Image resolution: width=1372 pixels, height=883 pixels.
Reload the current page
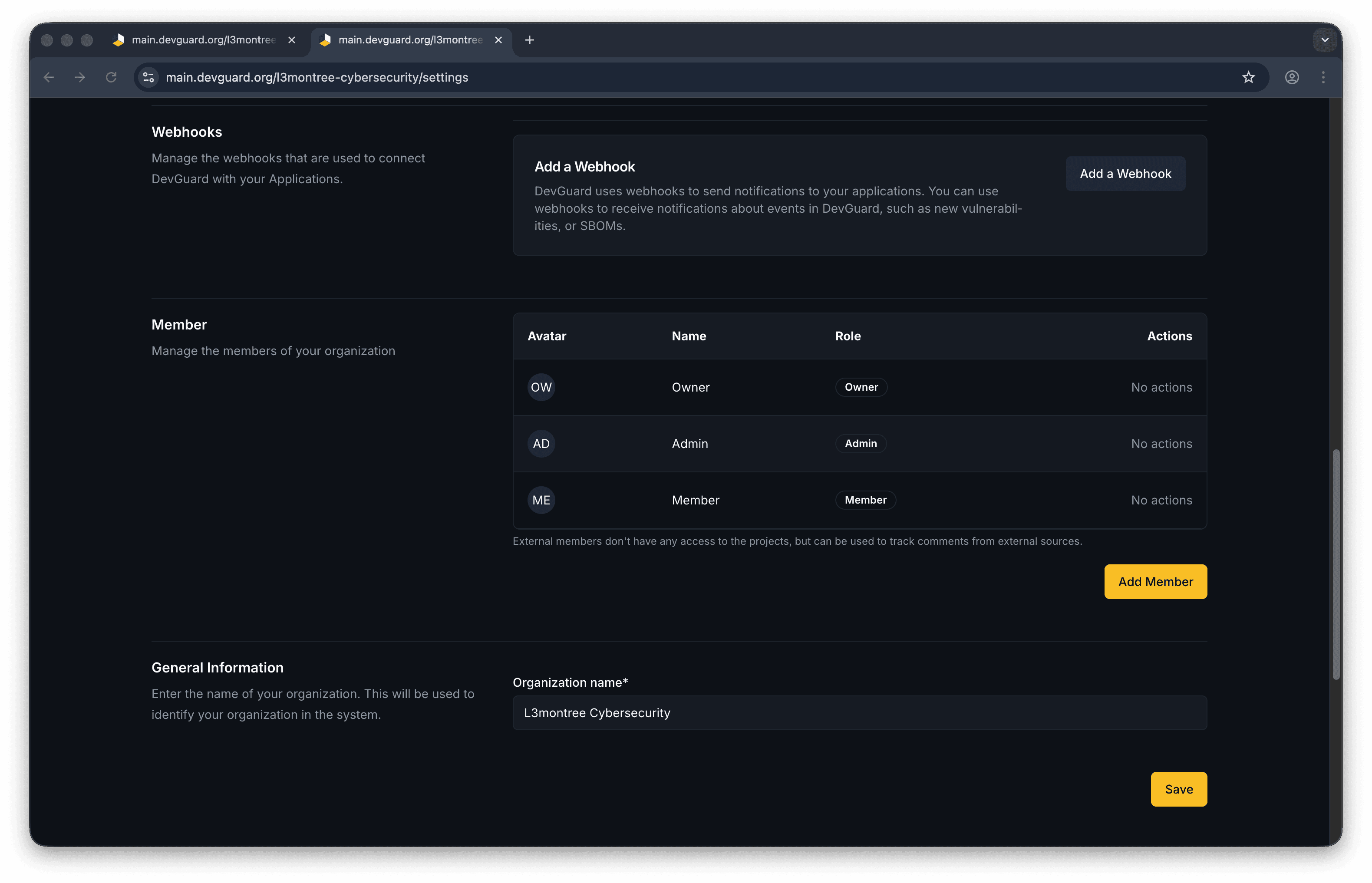111,77
